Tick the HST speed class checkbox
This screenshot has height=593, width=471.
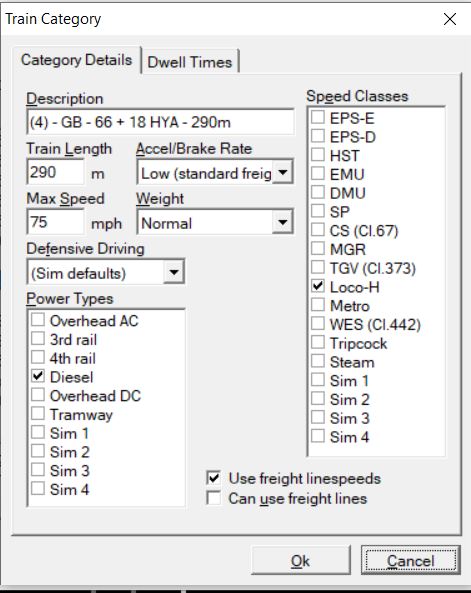[318, 155]
